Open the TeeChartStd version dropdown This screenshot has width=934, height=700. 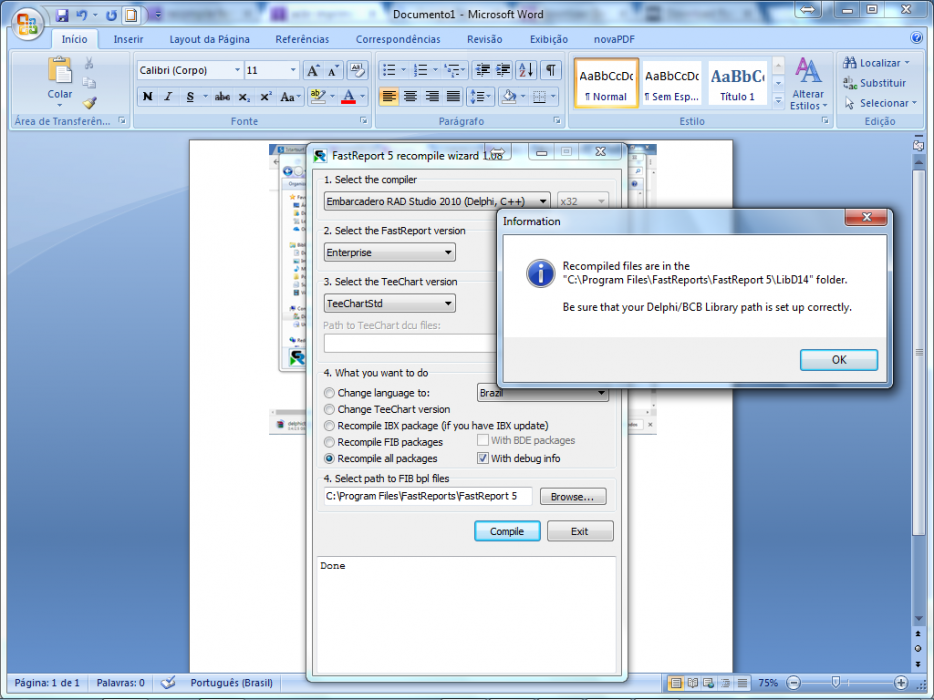point(390,304)
